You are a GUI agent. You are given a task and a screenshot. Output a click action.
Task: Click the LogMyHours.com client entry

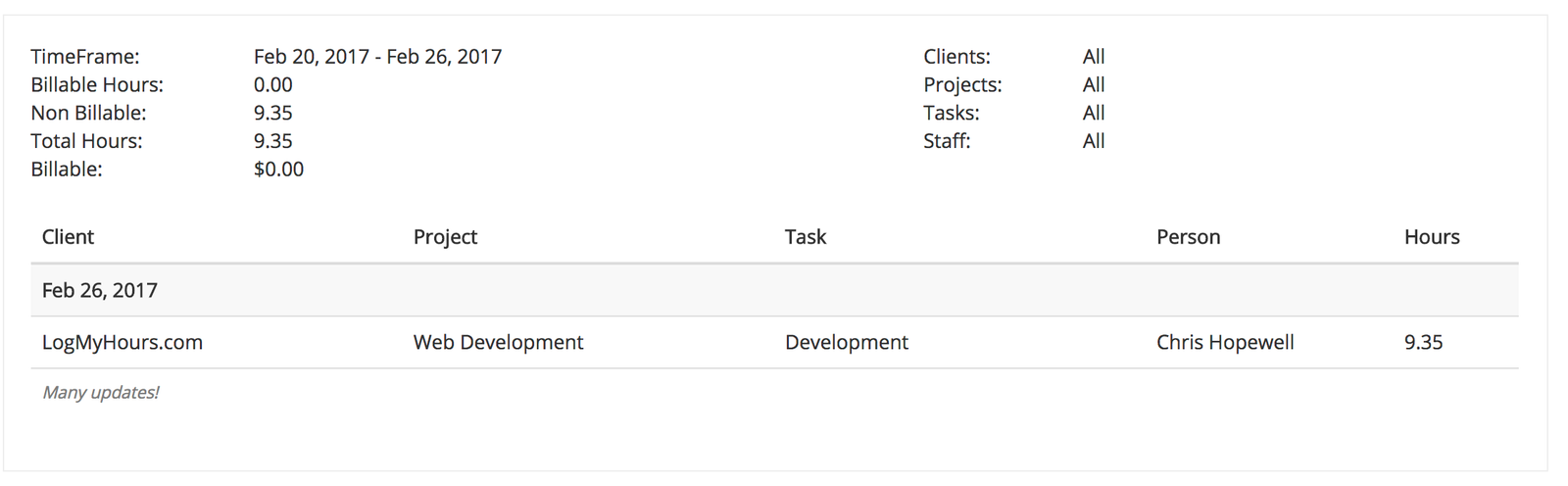[x=122, y=342]
